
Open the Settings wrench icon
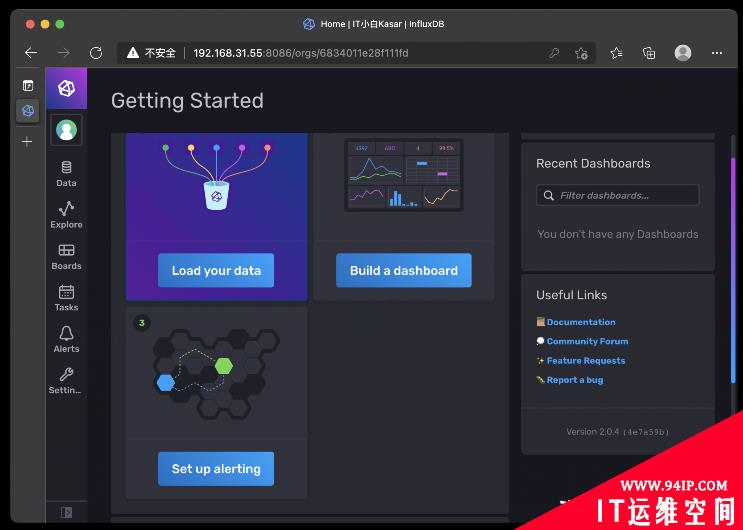pos(66,374)
